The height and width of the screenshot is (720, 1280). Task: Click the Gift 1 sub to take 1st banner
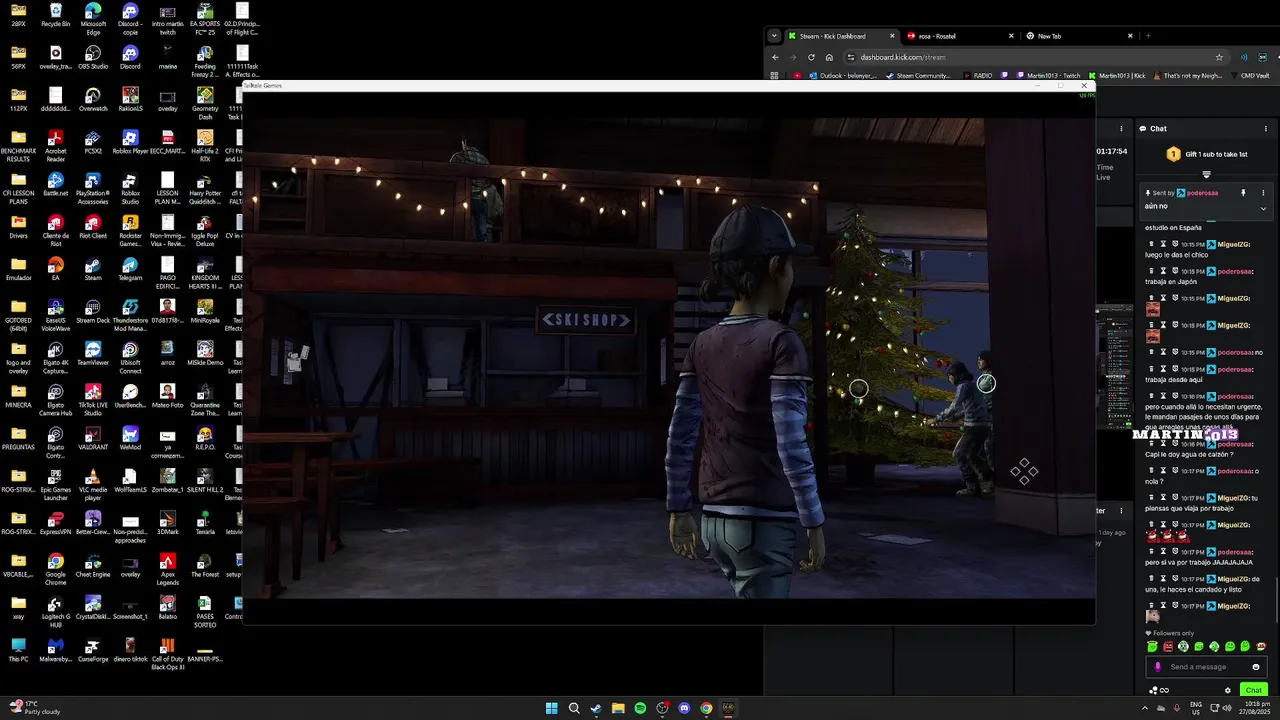1207,154
